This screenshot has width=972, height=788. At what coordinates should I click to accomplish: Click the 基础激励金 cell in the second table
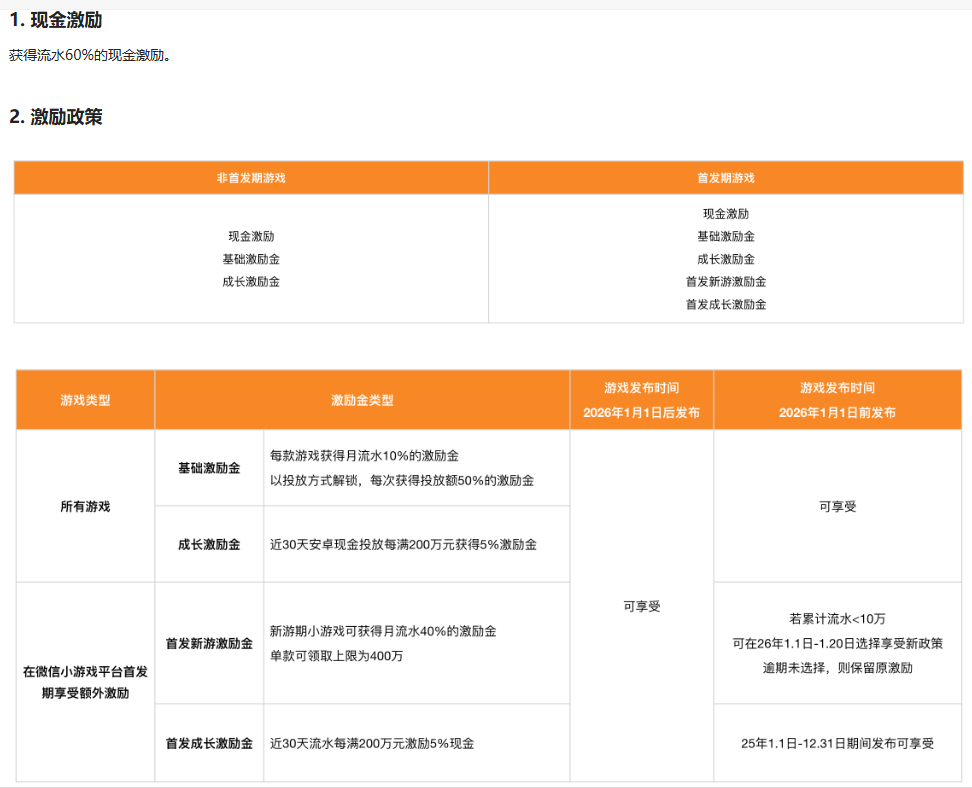[x=208, y=467]
